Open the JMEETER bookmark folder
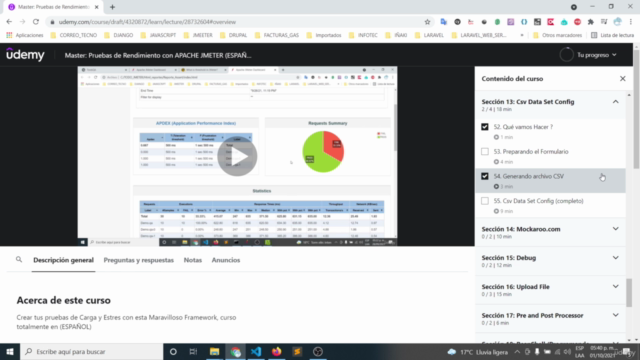The image size is (640, 360). coord(198,35)
